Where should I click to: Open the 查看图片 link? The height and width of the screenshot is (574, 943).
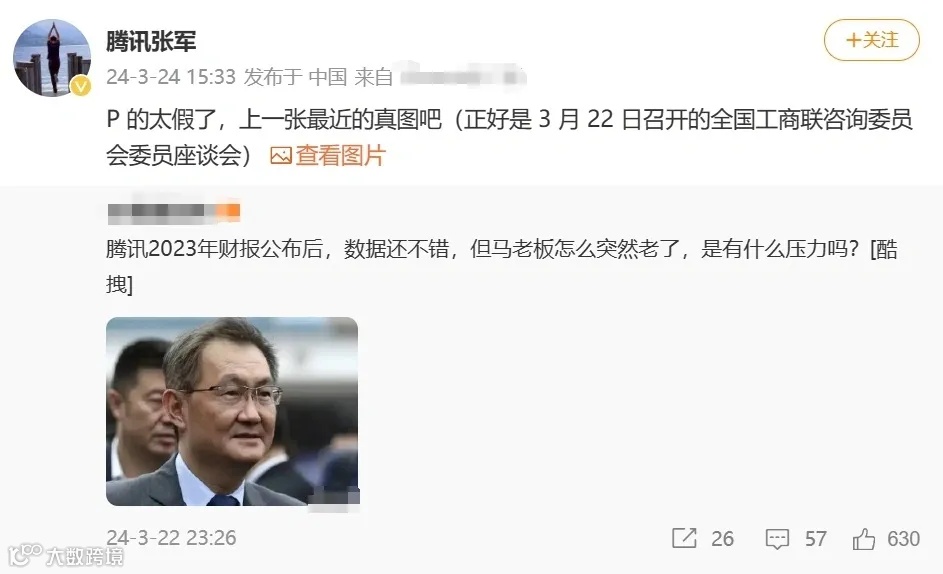(x=340, y=156)
